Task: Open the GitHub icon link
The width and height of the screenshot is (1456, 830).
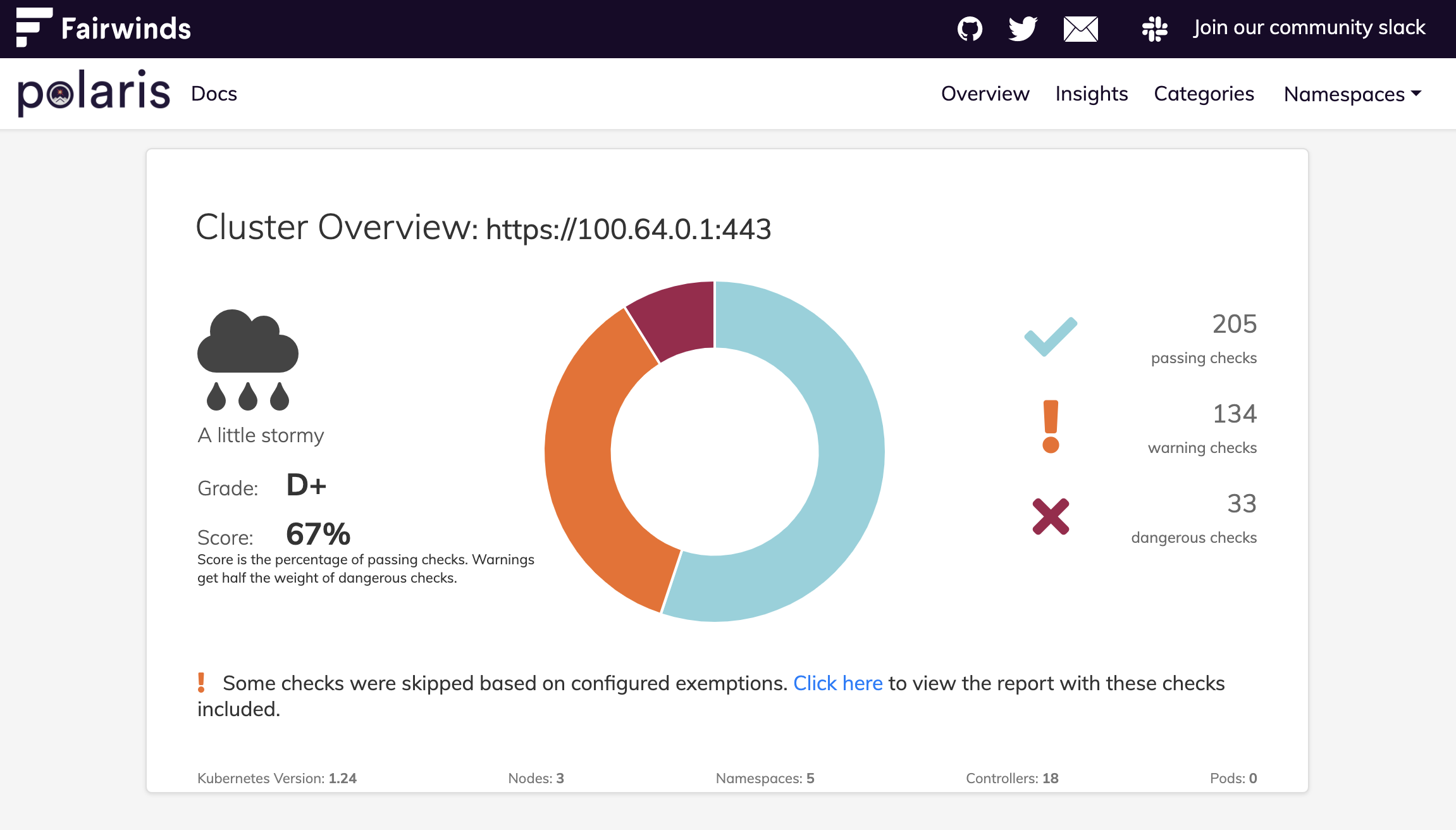Action: point(970,28)
